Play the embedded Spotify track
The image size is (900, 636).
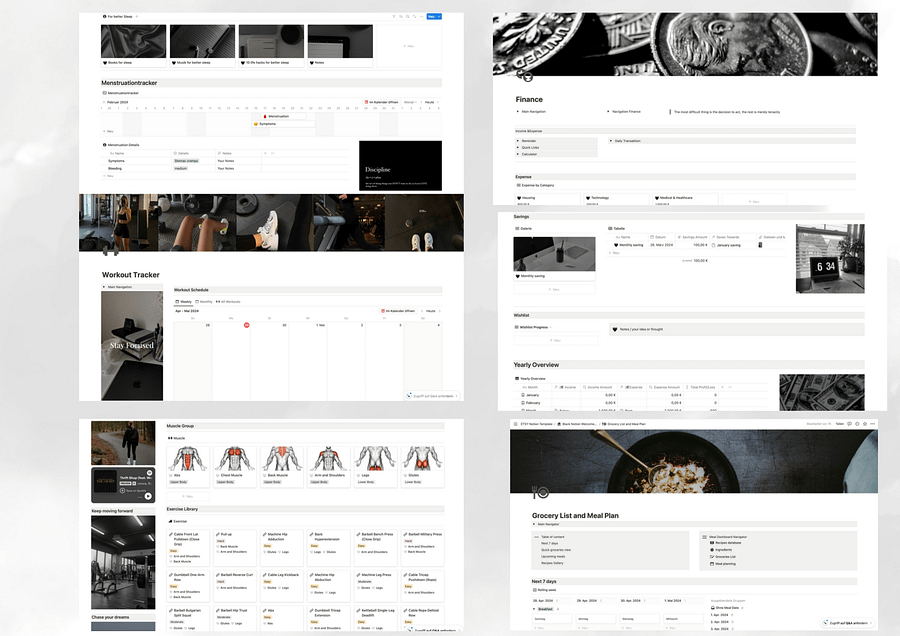[x=148, y=497]
